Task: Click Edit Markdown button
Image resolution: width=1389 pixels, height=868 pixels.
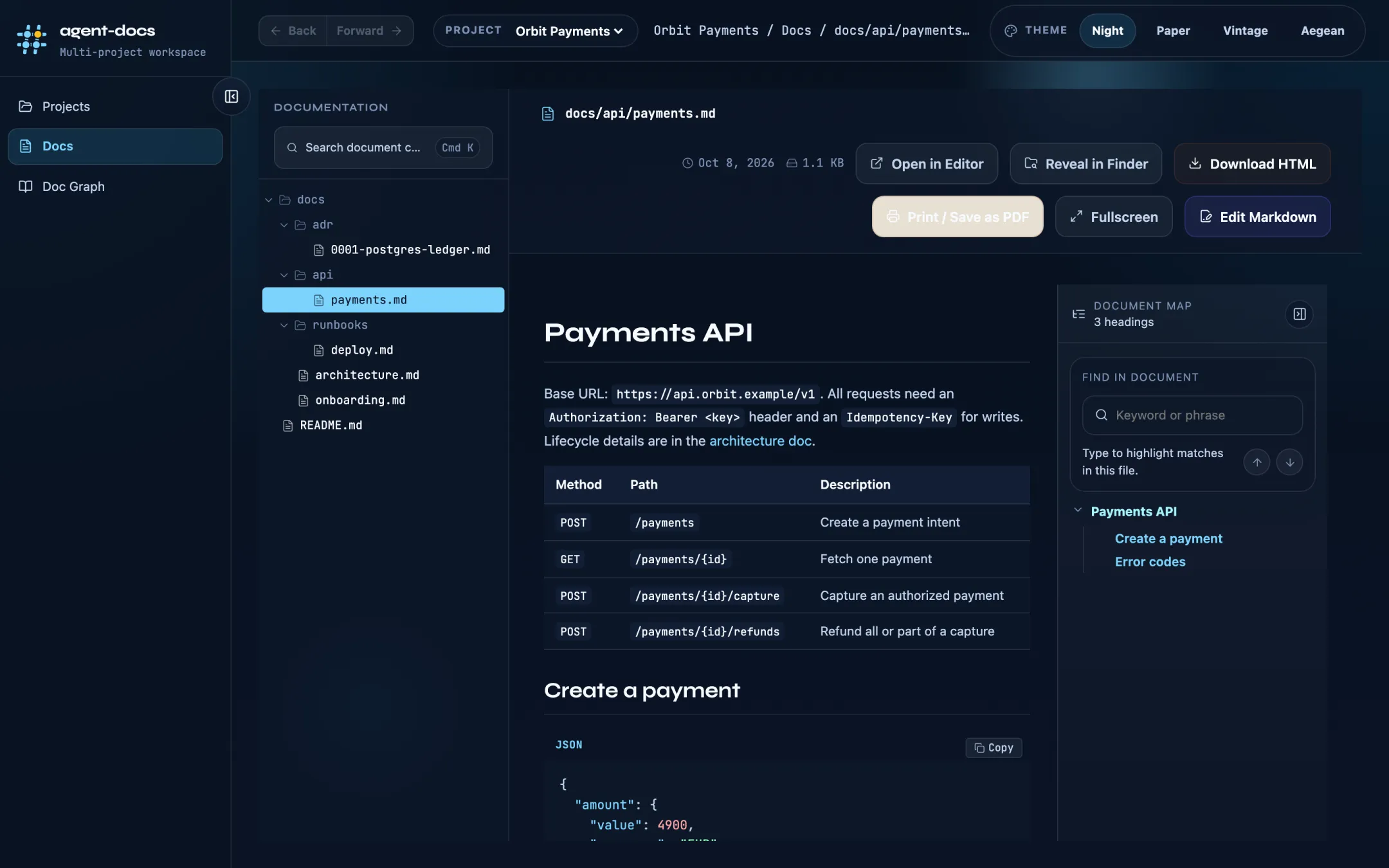Action: point(1257,217)
